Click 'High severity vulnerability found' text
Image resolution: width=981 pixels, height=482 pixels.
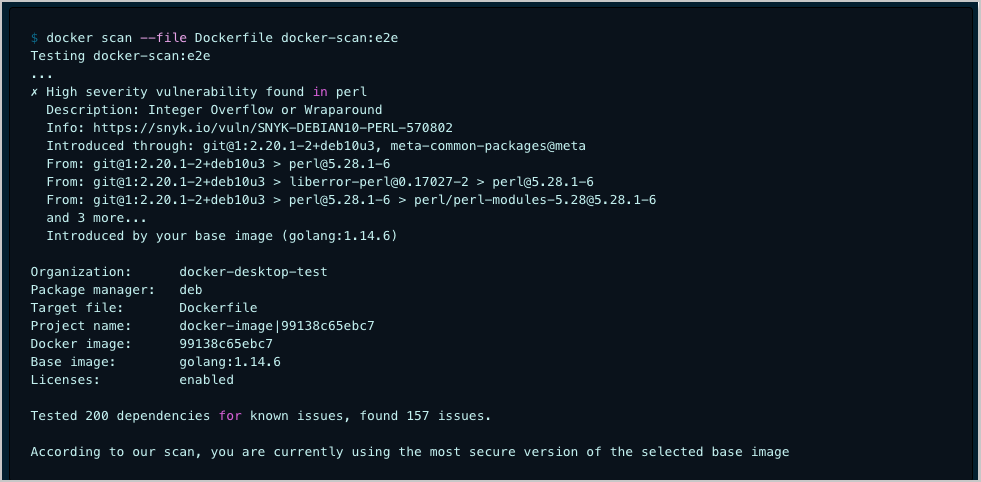click(x=170, y=92)
